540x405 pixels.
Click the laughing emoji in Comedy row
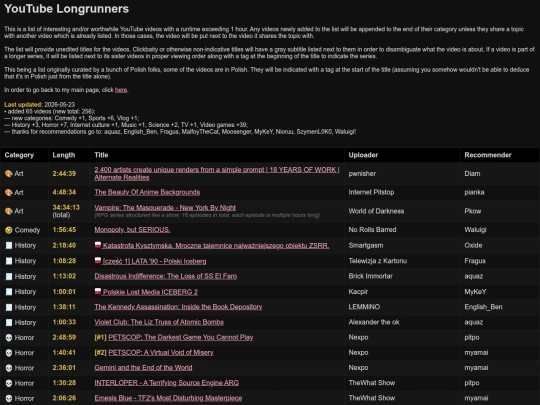pyautogui.click(x=9, y=230)
